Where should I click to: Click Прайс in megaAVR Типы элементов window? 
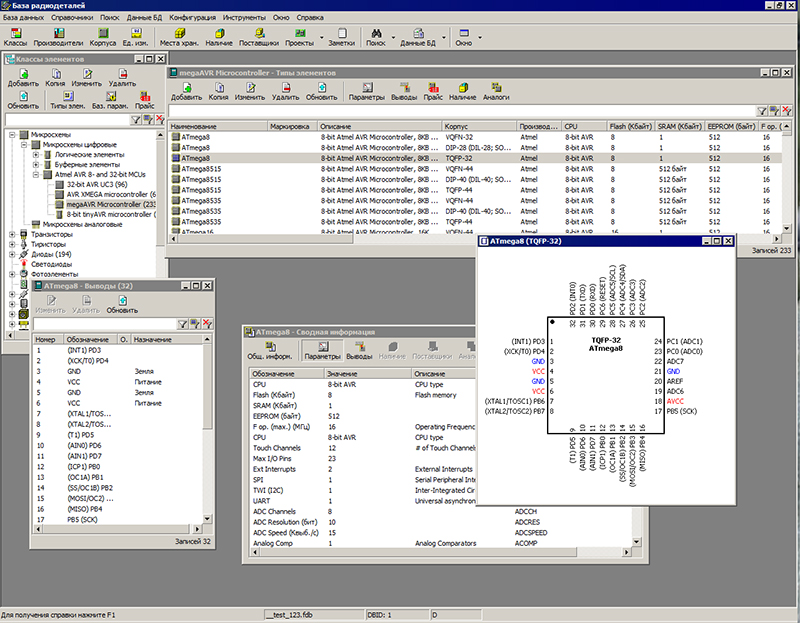click(x=433, y=92)
